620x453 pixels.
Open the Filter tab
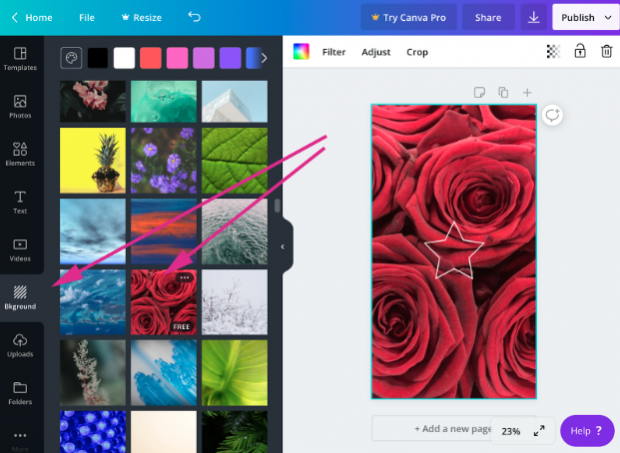tap(334, 52)
